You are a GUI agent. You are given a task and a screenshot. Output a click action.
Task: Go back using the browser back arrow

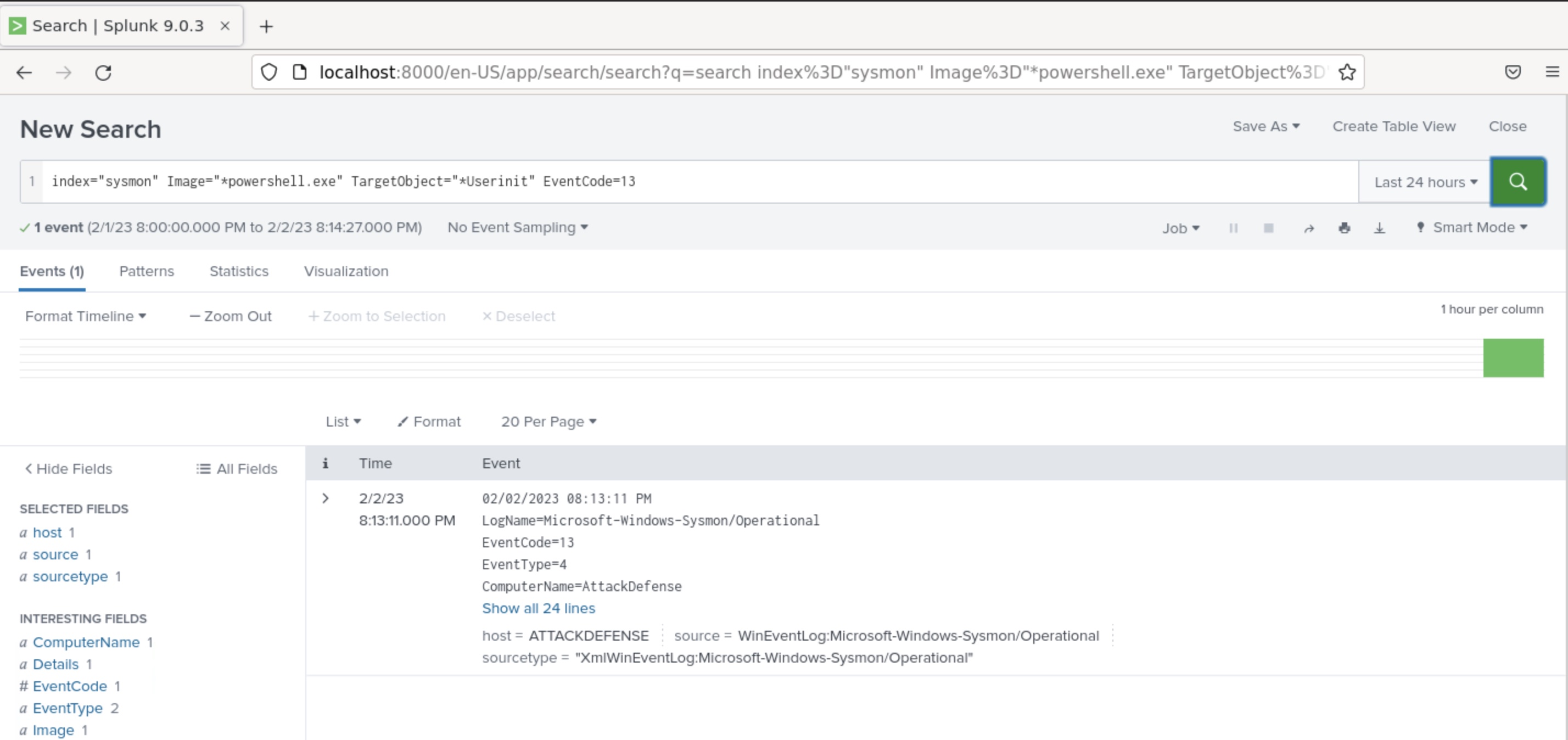coord(24,72)
